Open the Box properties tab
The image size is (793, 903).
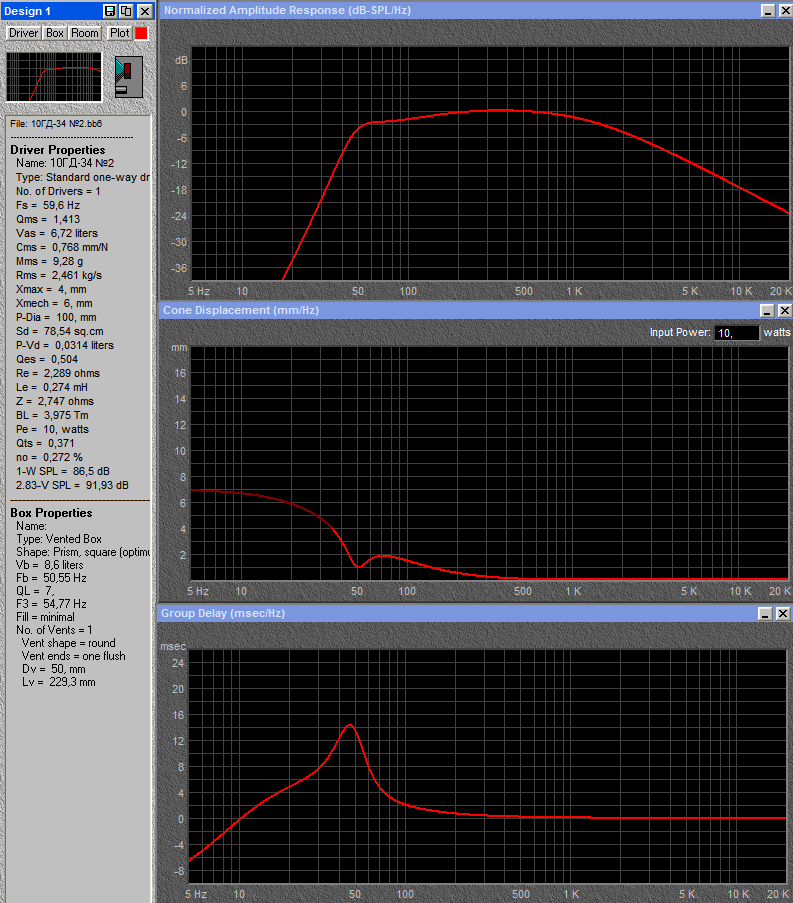(55, 33)
